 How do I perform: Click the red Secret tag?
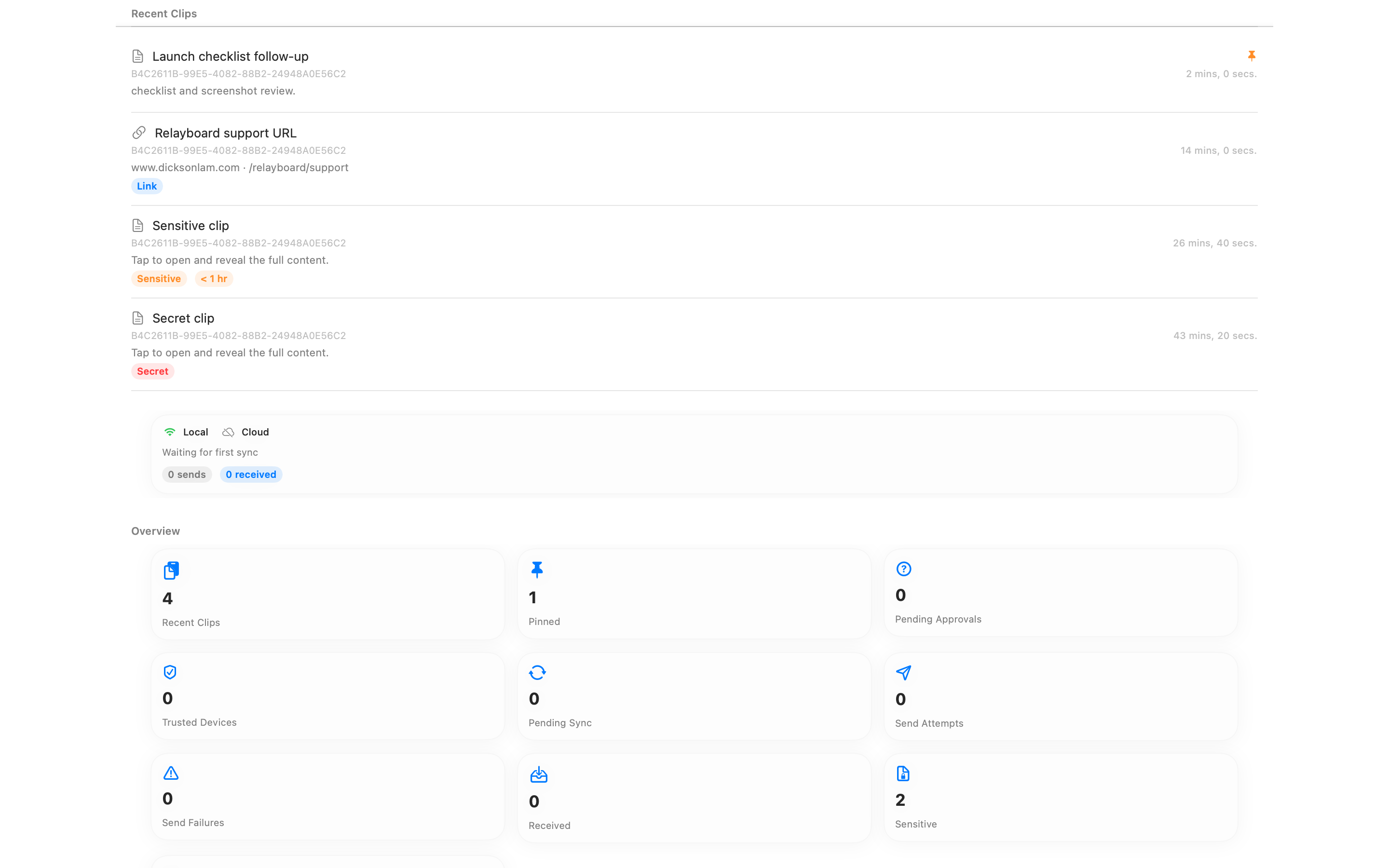[x=153, y=371]
